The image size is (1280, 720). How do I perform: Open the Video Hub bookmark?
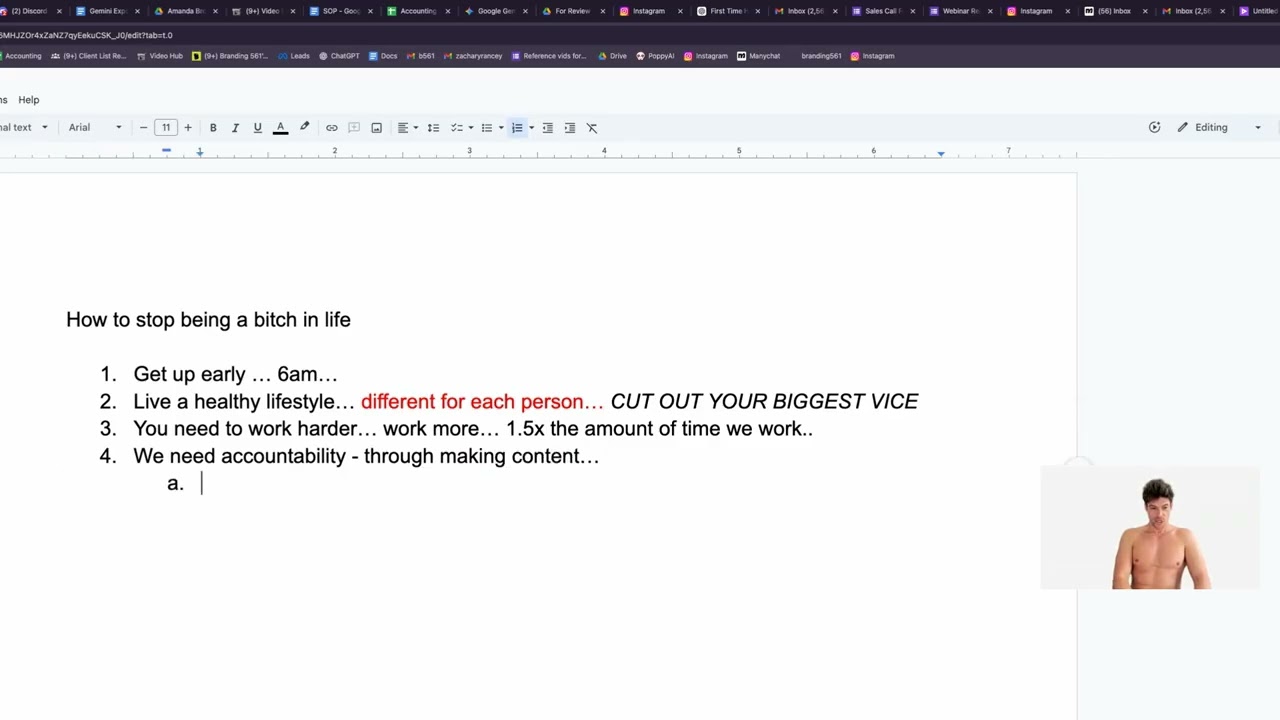(160, 56)
